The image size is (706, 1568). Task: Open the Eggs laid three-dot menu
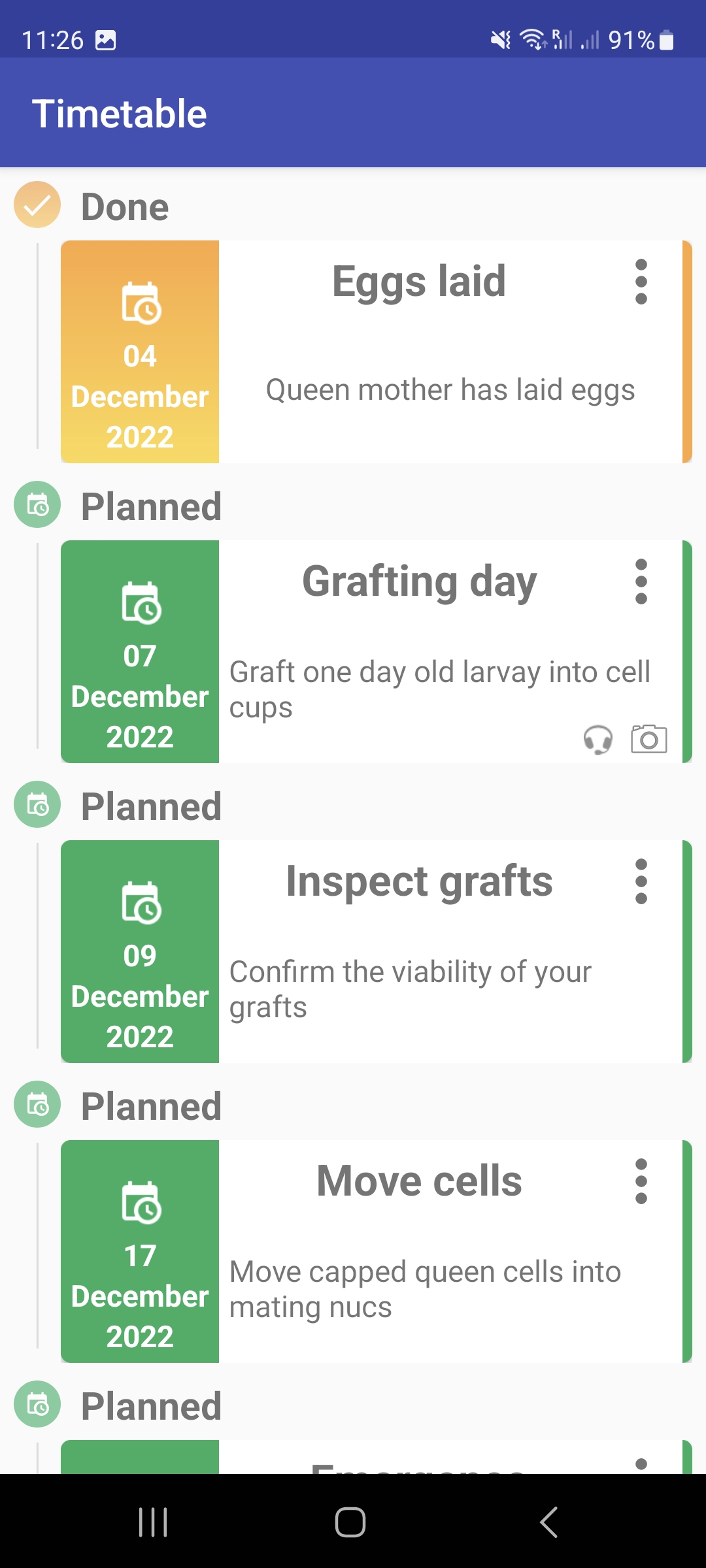click(641, 282)
